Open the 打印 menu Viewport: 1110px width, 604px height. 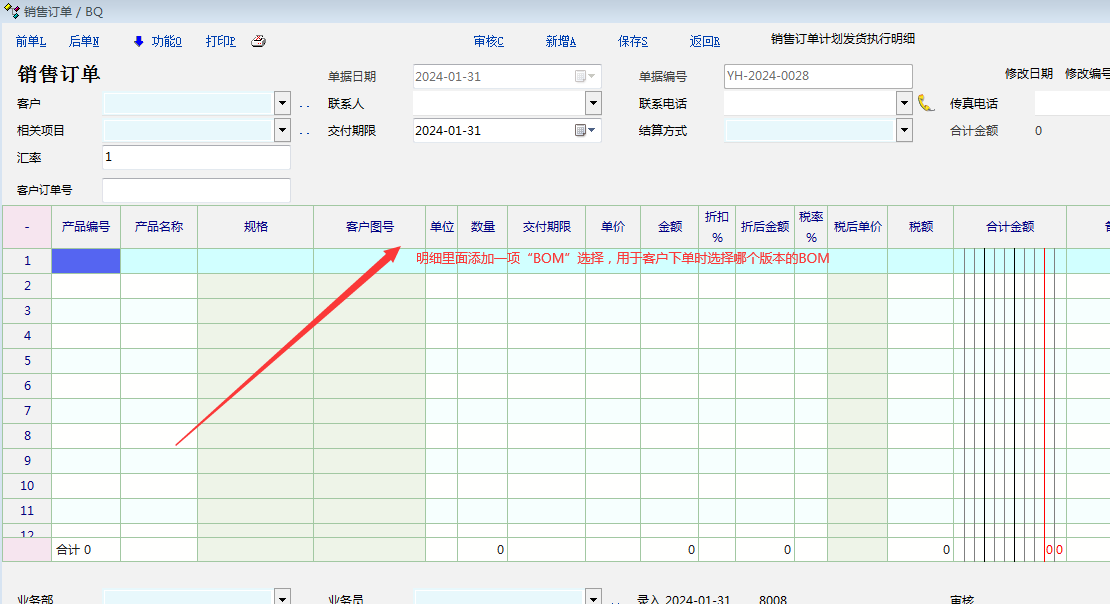pyautogui.click(x=220, y=42)
